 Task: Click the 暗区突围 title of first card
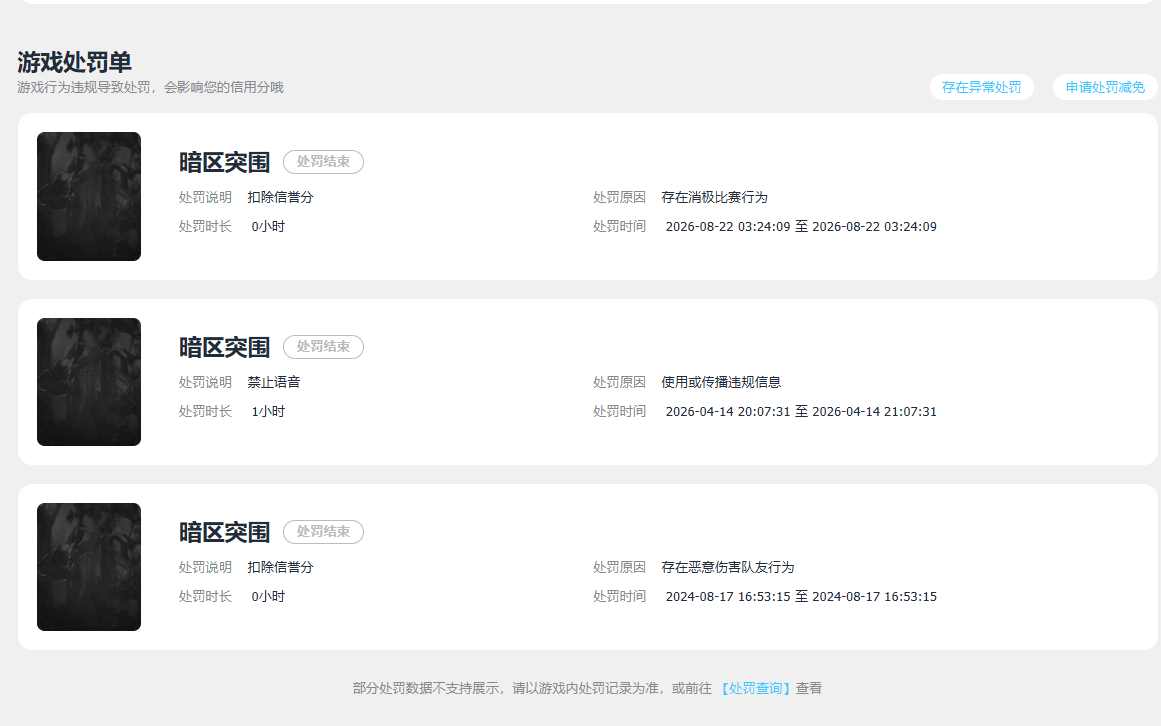tap(224, 162)
